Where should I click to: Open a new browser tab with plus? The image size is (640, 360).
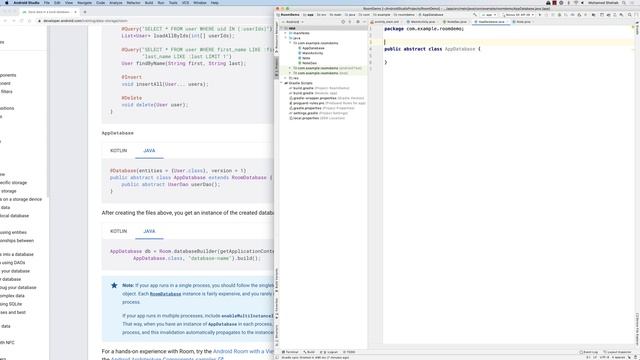pos(85,12)
